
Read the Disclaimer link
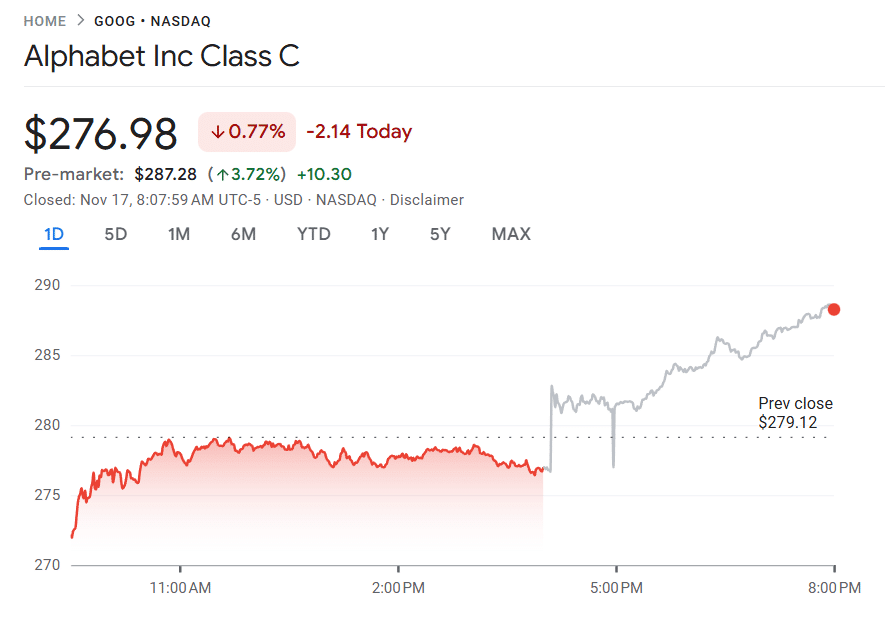point(427,200)
